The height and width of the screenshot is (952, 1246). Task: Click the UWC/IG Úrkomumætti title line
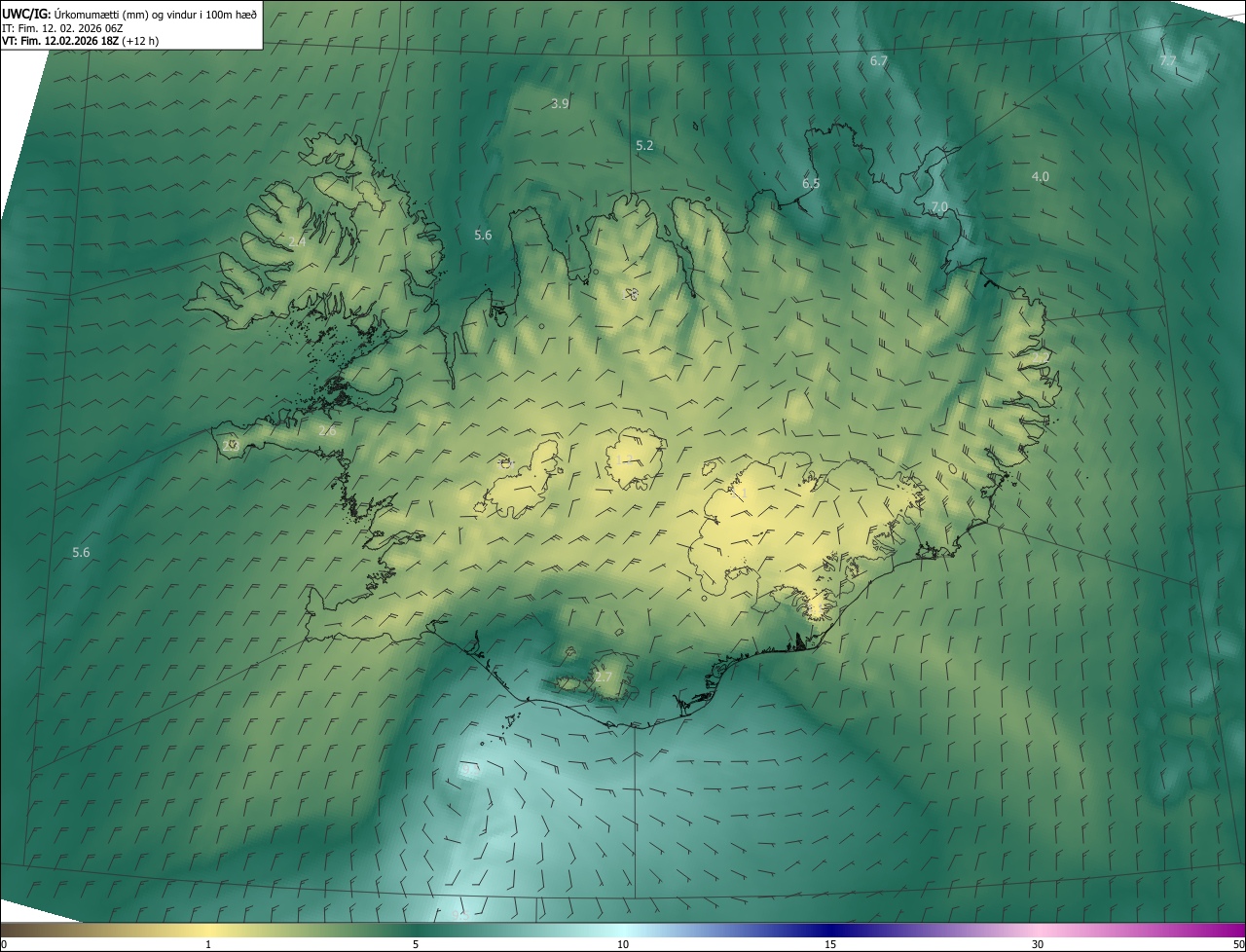point(129,14)
